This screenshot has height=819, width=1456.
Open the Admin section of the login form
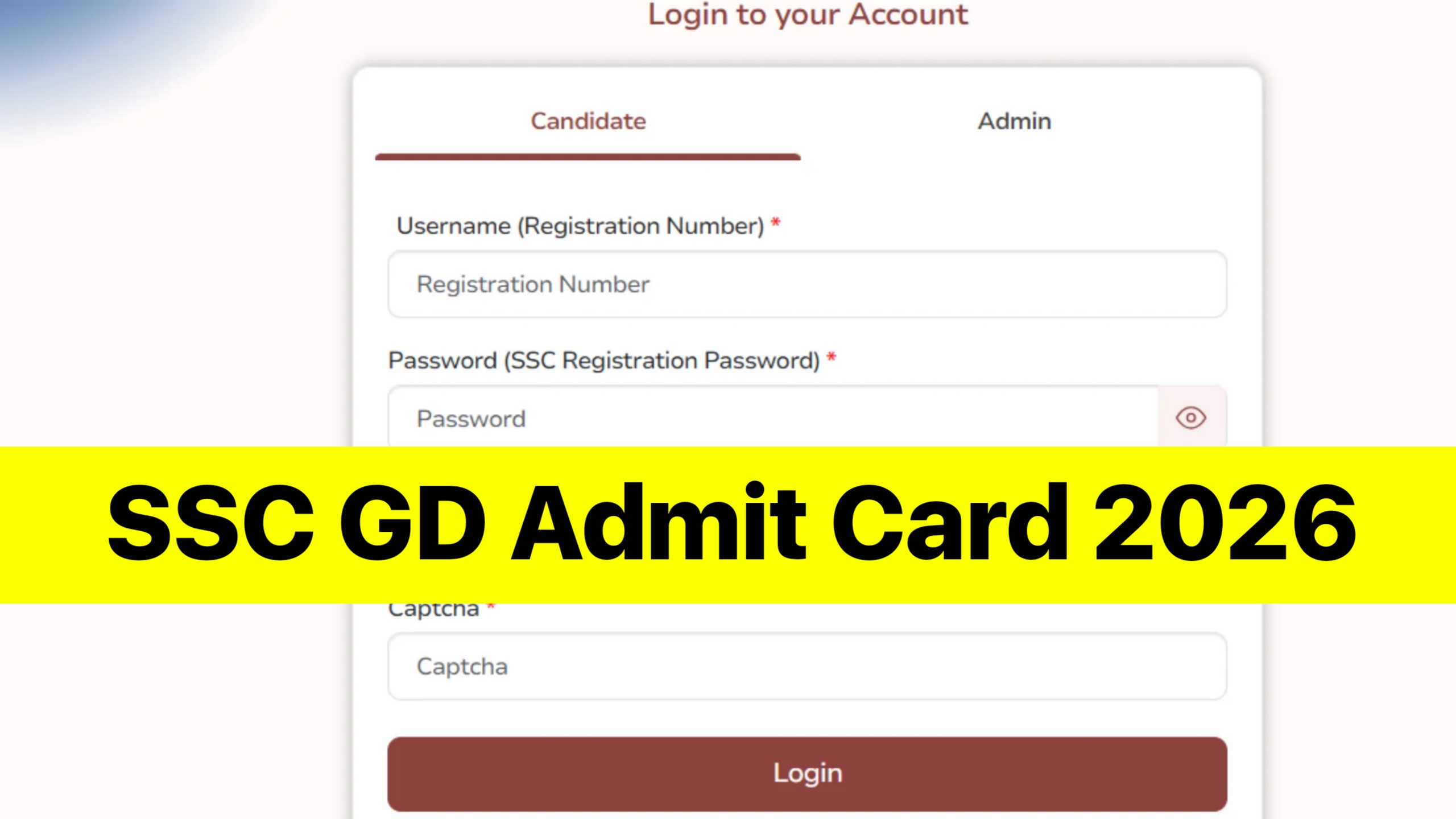(1014, 121)
